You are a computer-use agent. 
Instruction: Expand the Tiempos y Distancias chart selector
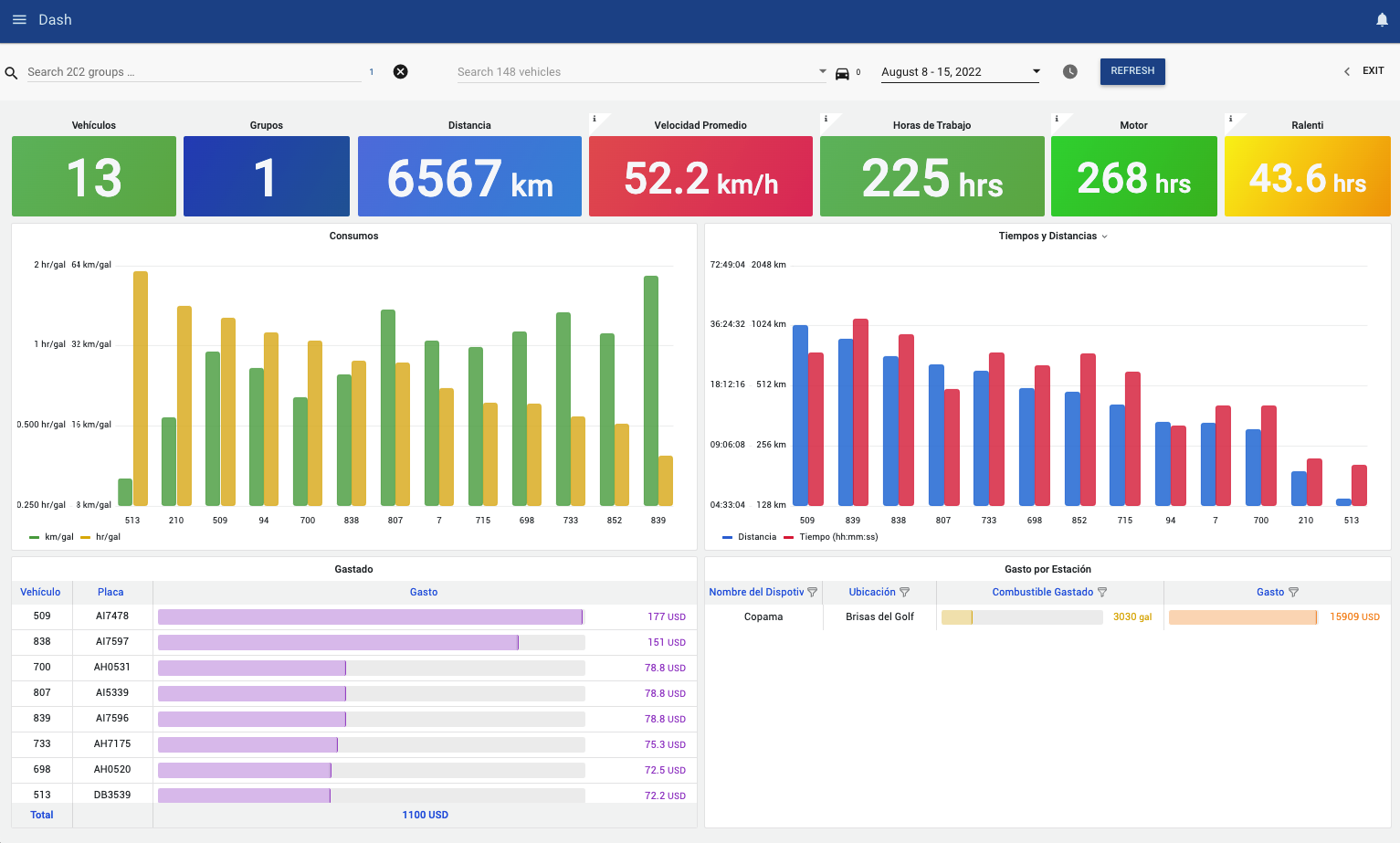[x=1104, y=237]
